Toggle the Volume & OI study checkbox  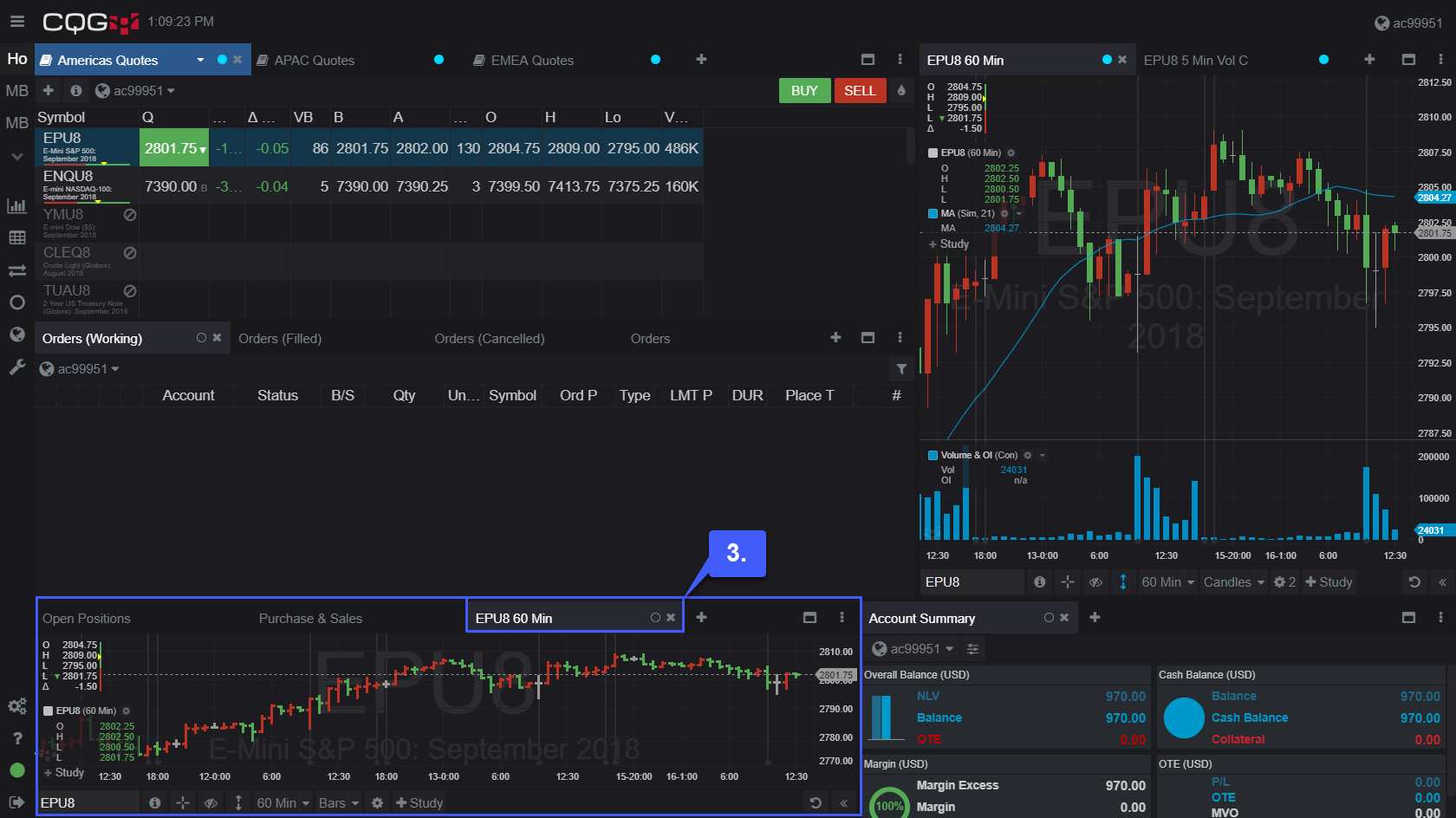pyautogui.click(x=933, y=455)
